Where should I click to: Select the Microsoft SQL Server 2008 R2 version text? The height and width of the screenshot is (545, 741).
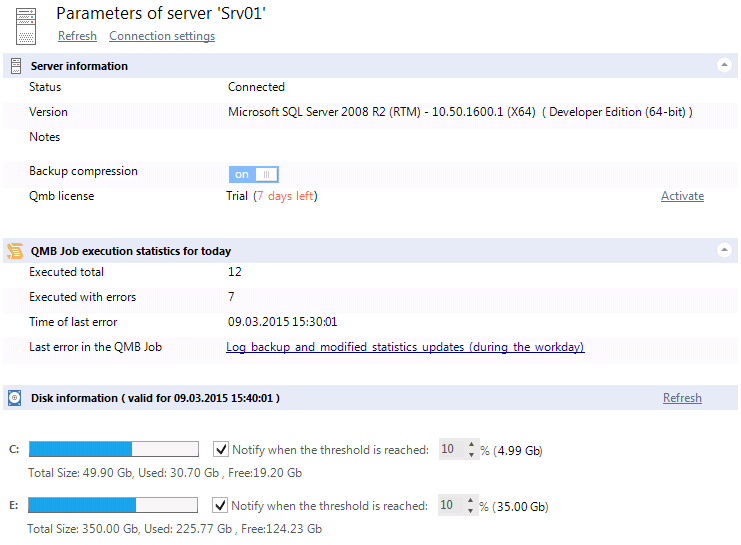point(460,112)
